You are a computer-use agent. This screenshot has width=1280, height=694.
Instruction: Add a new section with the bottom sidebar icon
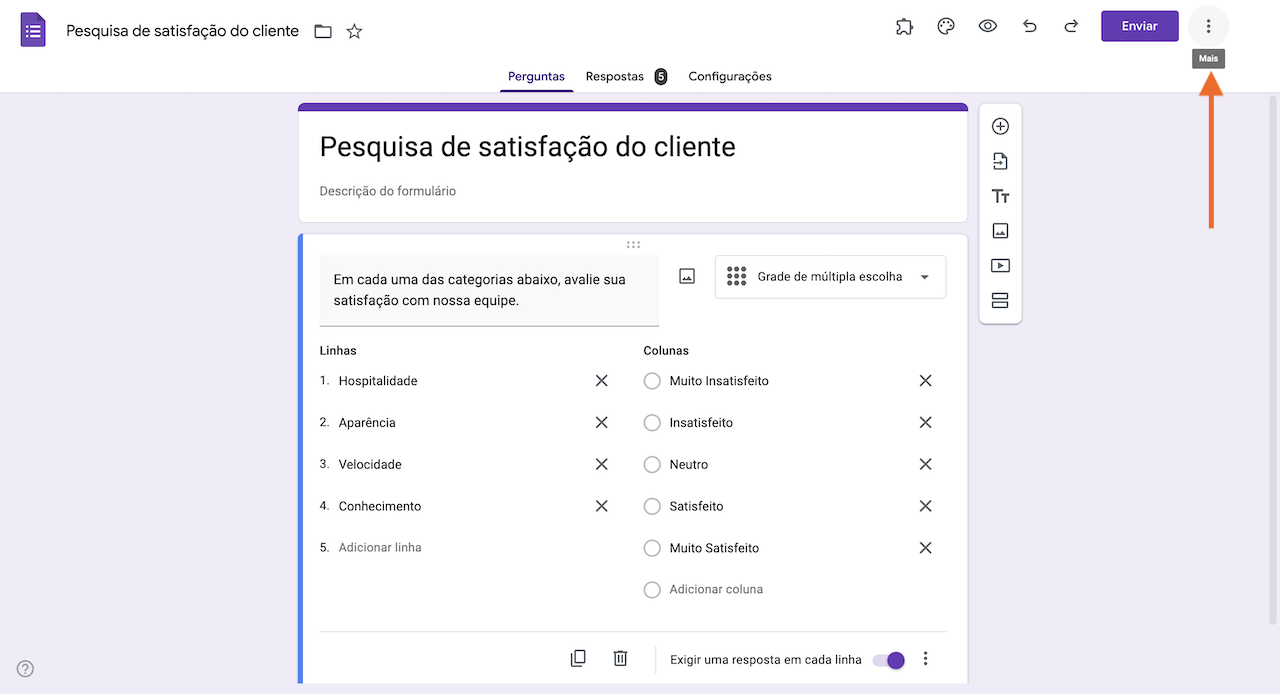[x=1000, y=300]
